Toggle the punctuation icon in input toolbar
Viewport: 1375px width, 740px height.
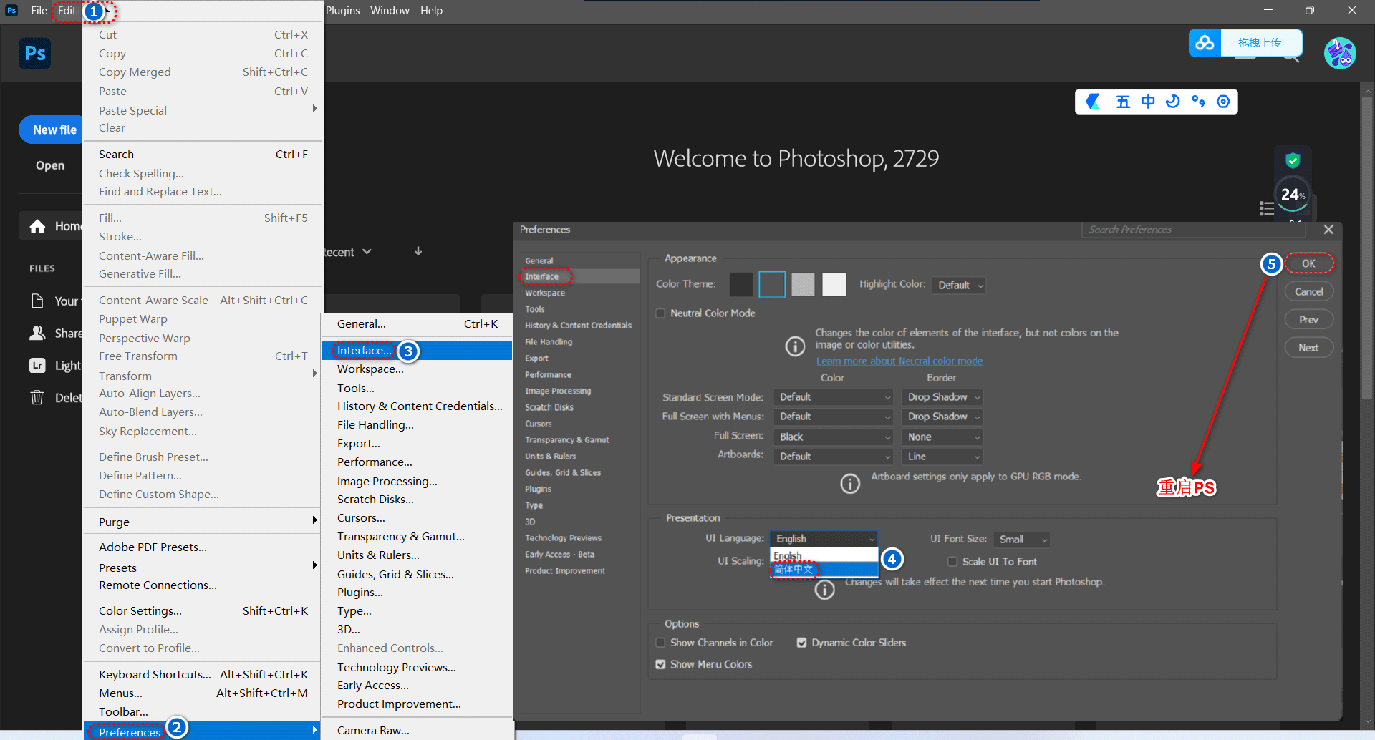coord(1198,101)
